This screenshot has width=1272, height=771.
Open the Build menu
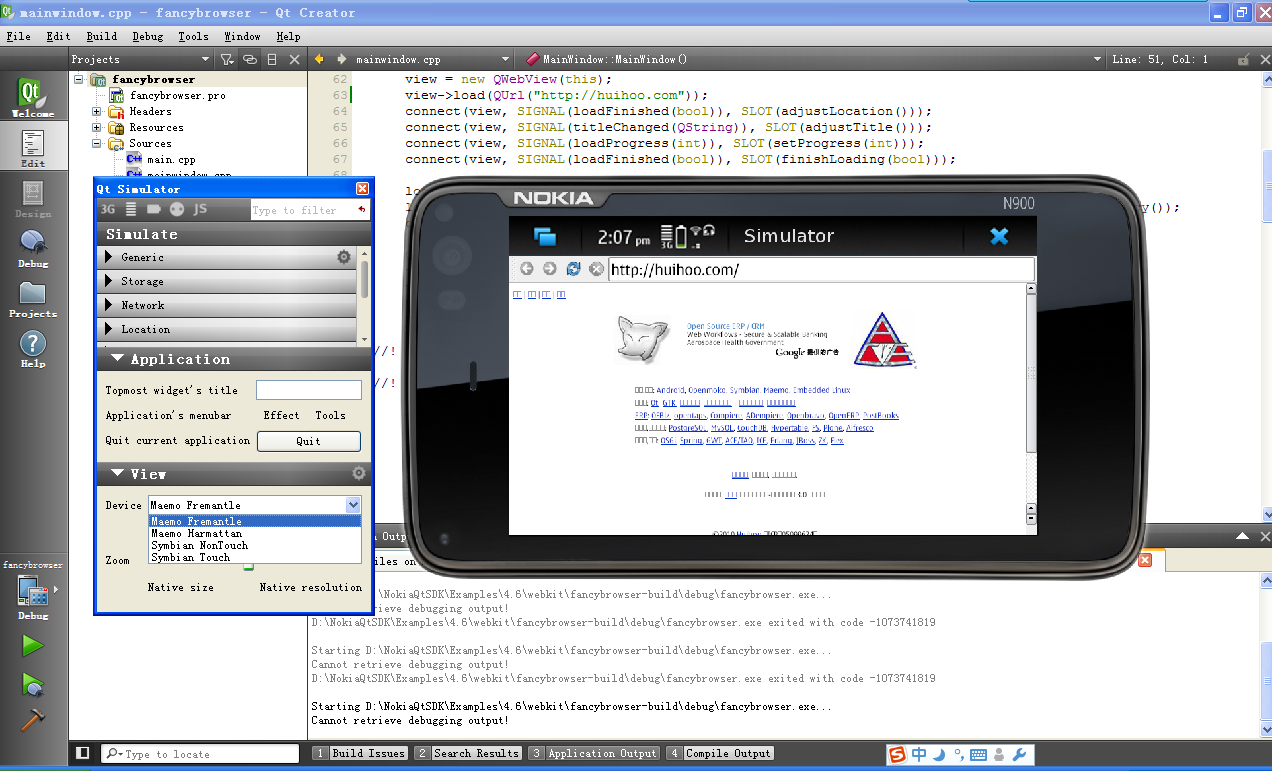point(101,36)
